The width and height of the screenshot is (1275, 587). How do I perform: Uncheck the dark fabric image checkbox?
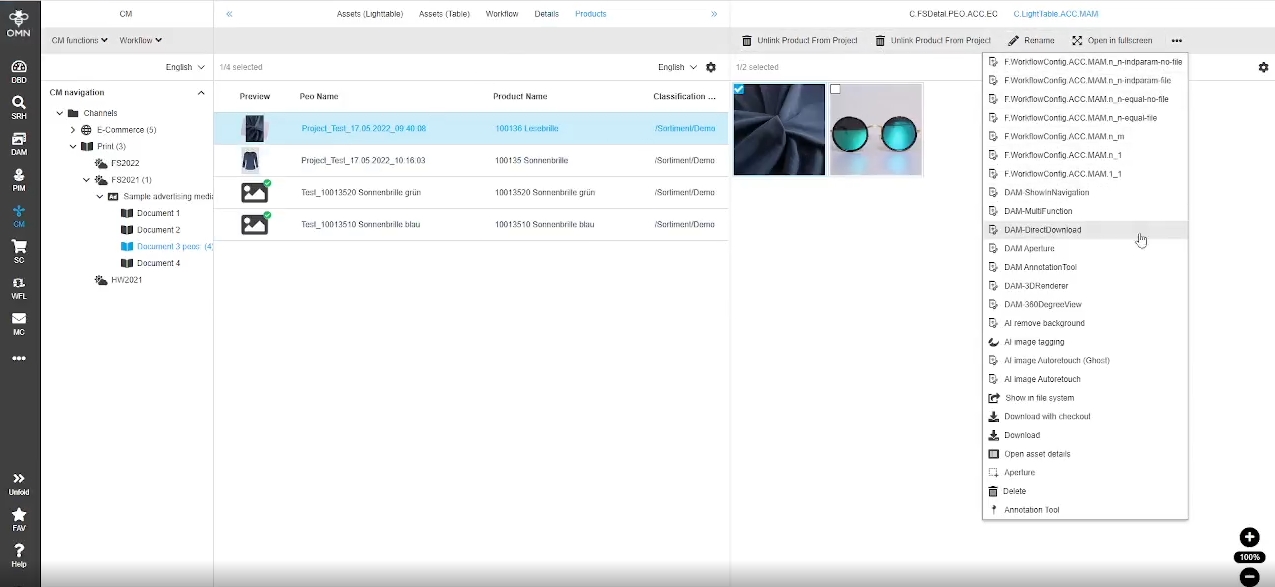pyautogui.click(x=739, y=90)
